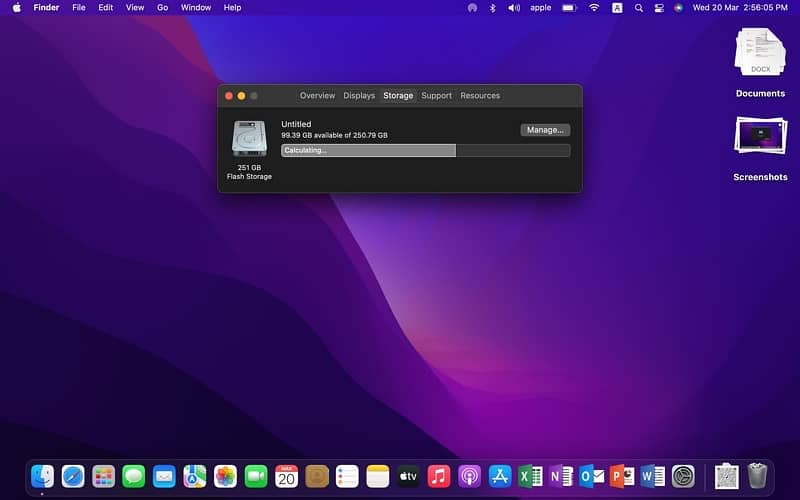Switch to the Displays tab
Viewport: 800px width, 500px height.
[x=359, y=96]
